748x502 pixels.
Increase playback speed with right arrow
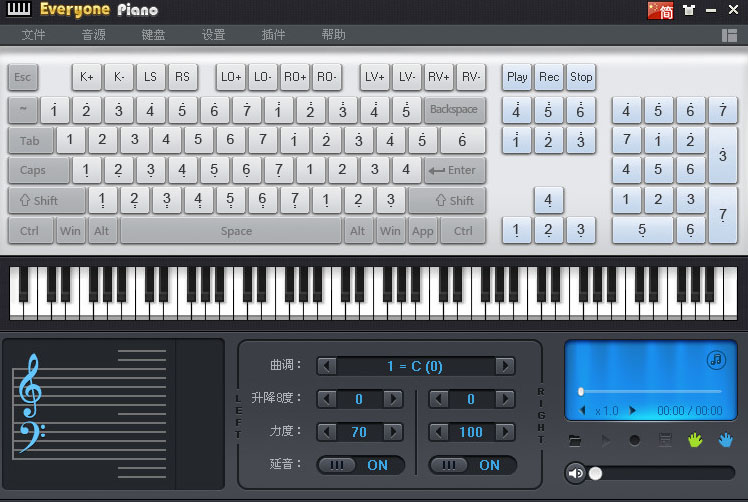click(x=632, y=410)
